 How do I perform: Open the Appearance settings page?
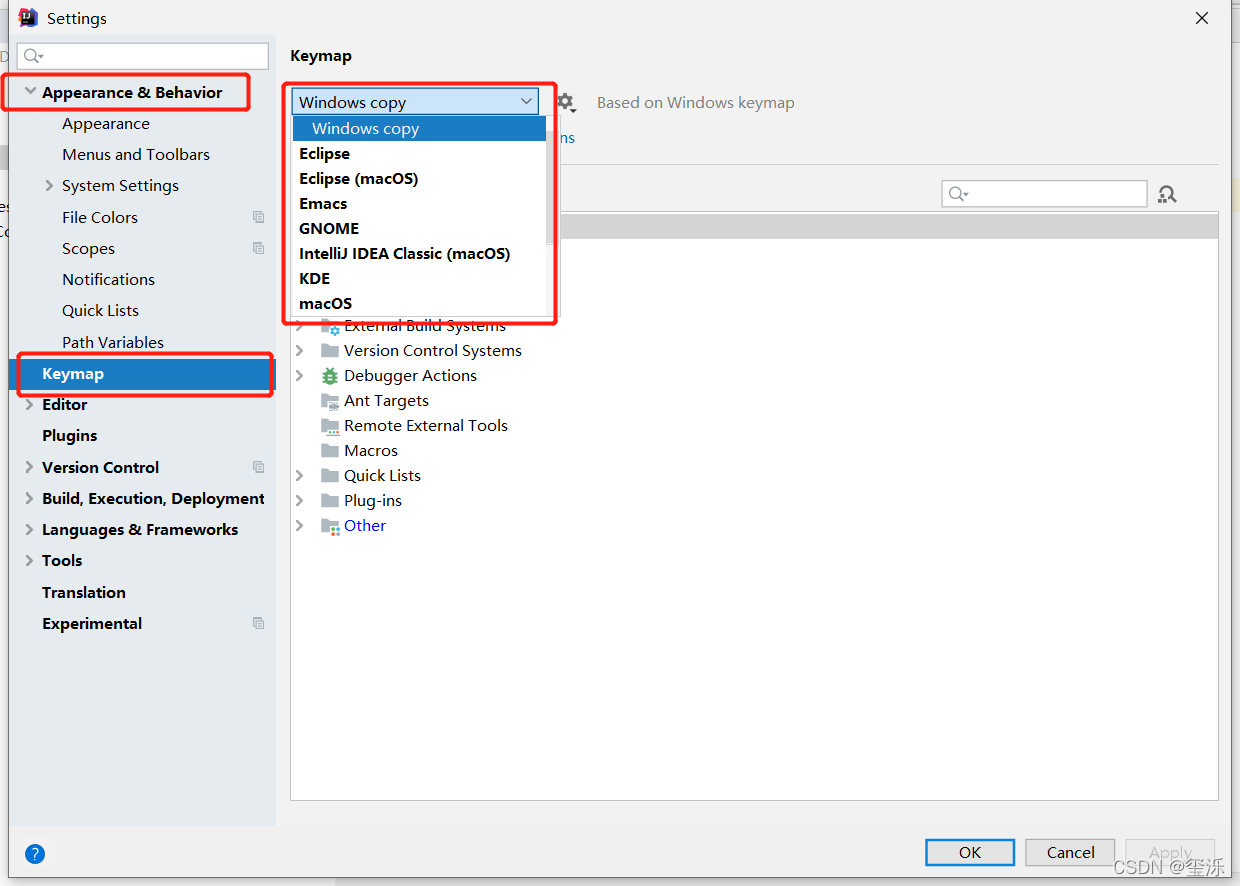(x=106, y=124)
